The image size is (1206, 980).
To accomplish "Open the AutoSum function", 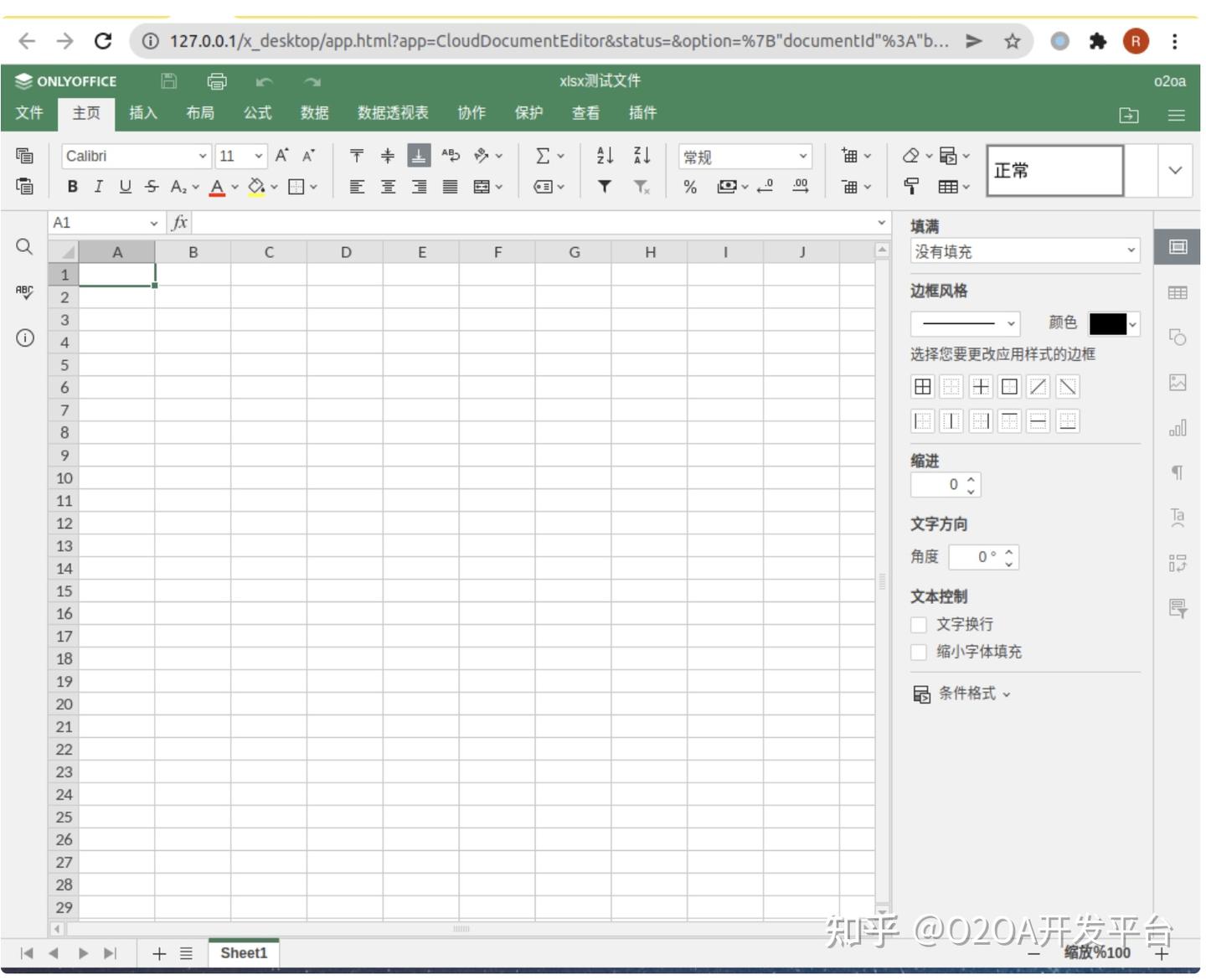I will point(543,156).
